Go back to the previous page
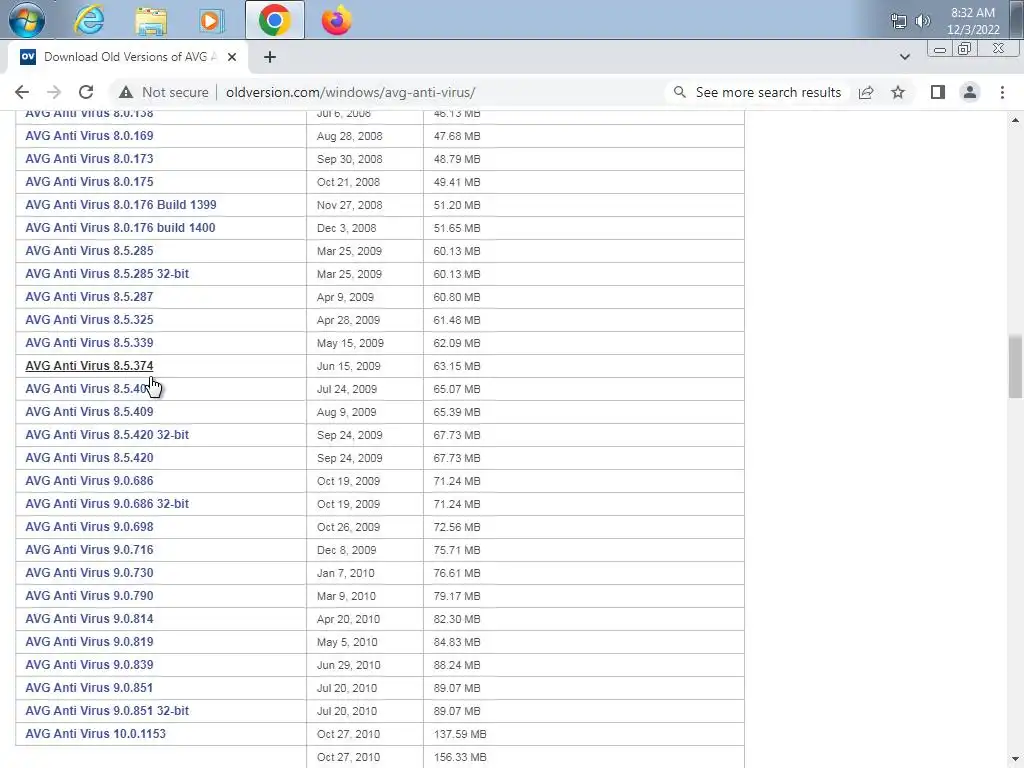 click(22, 92)
